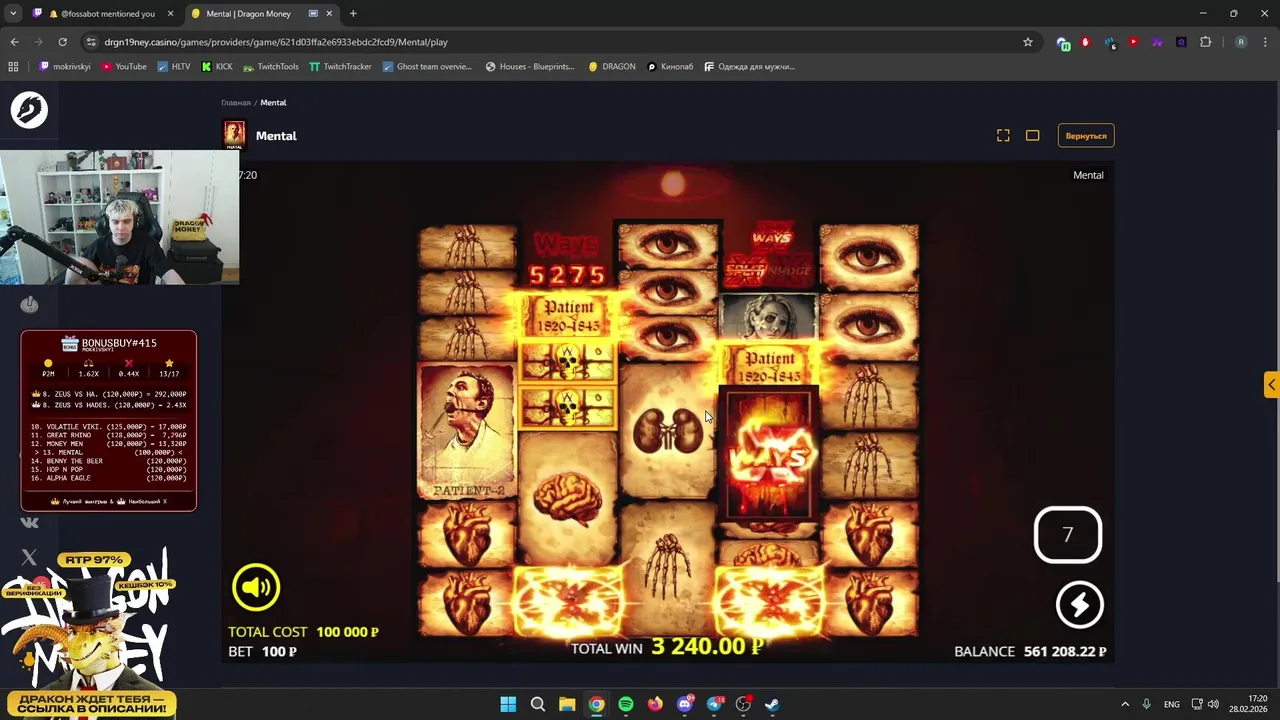Go back with the browser back arrow
The height and width of the screenshot is (720, 1280).
pos(14,42)
